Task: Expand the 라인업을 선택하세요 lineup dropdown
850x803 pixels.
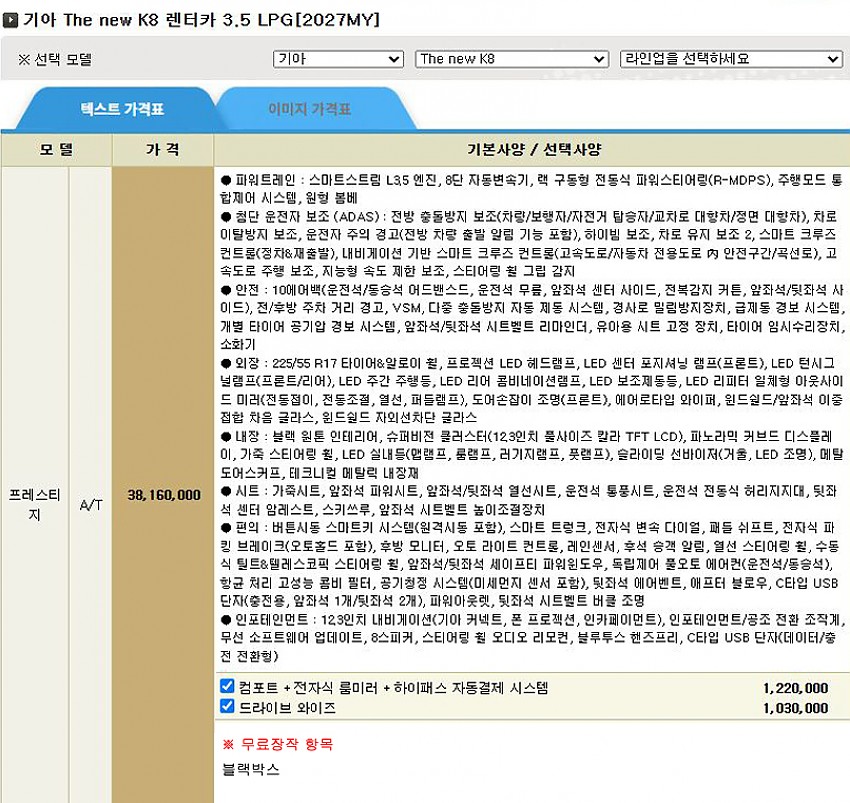Action: (731, 59)
